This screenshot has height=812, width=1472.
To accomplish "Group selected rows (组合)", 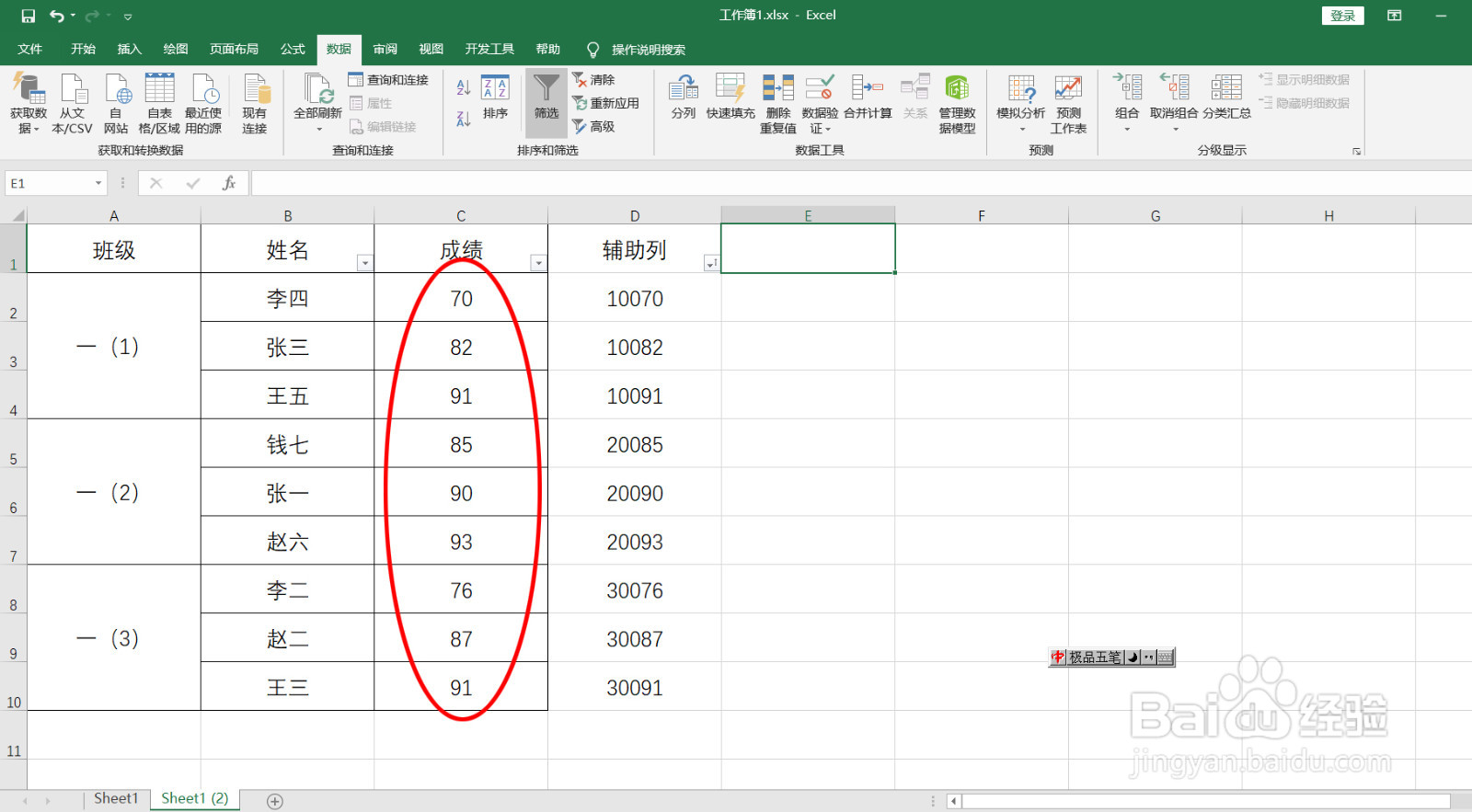I will (1127, 102).
